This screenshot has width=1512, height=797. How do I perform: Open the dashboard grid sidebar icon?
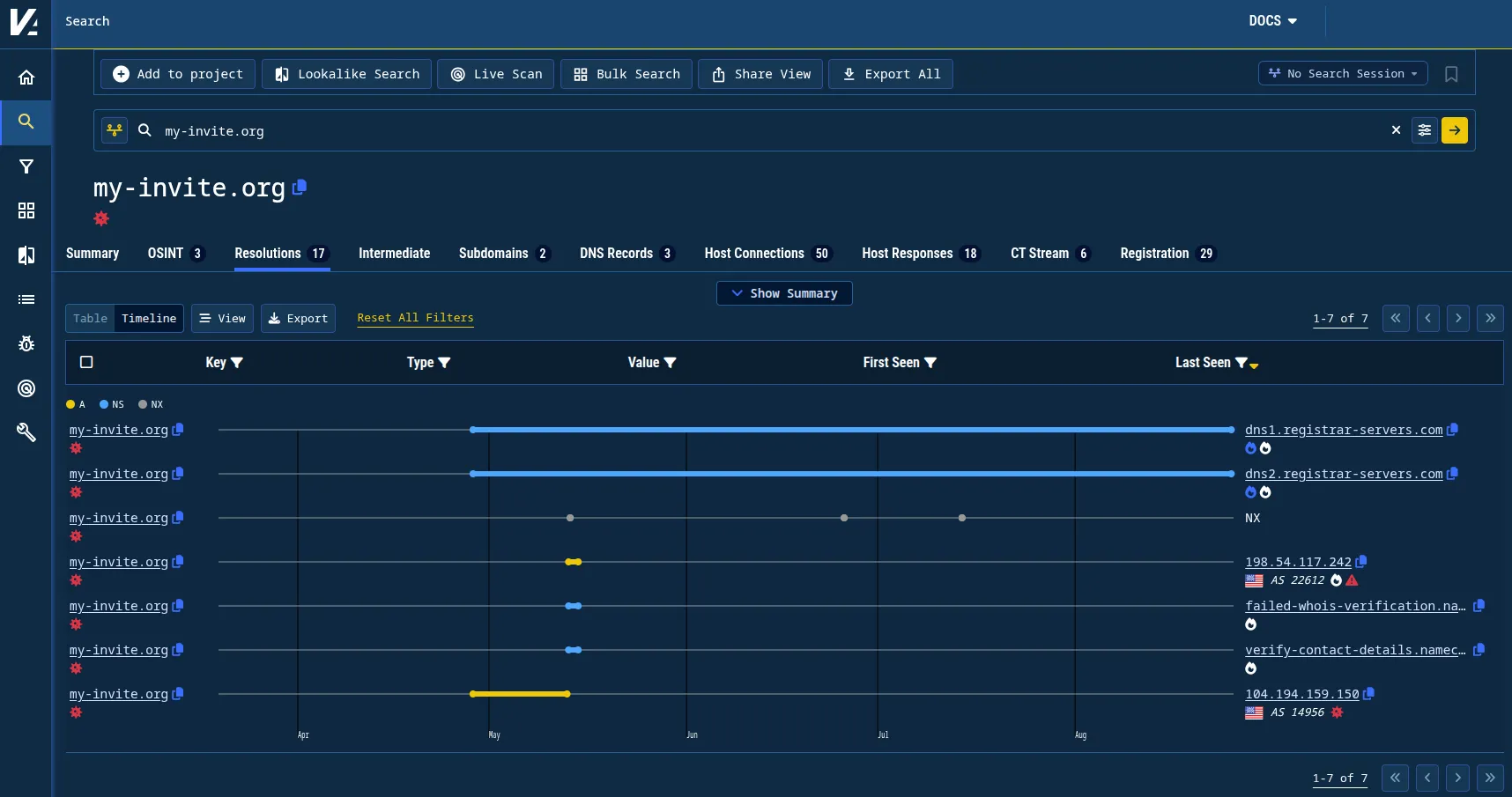coord(26,210)
